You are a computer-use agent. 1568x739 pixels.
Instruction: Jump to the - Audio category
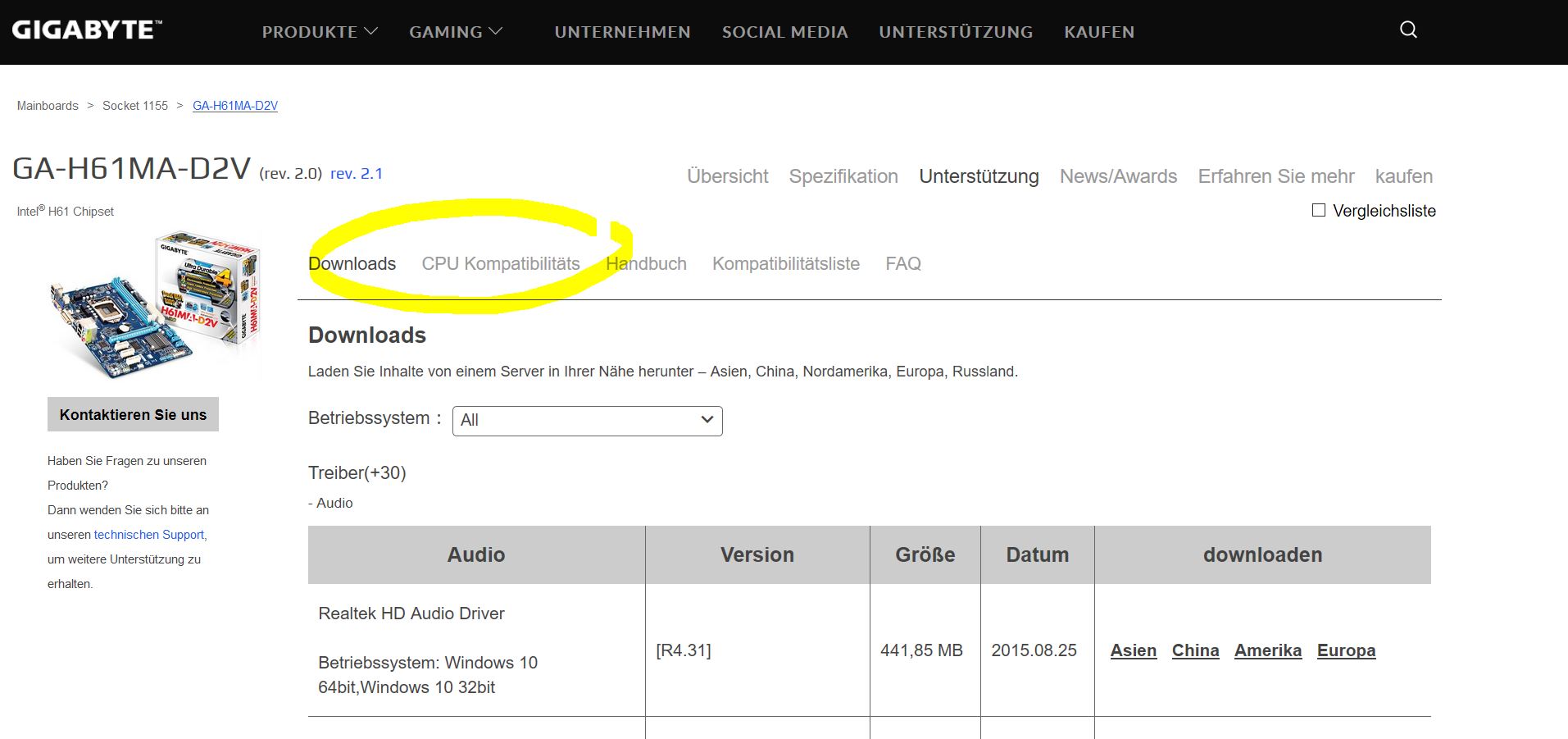pos(330,503)
